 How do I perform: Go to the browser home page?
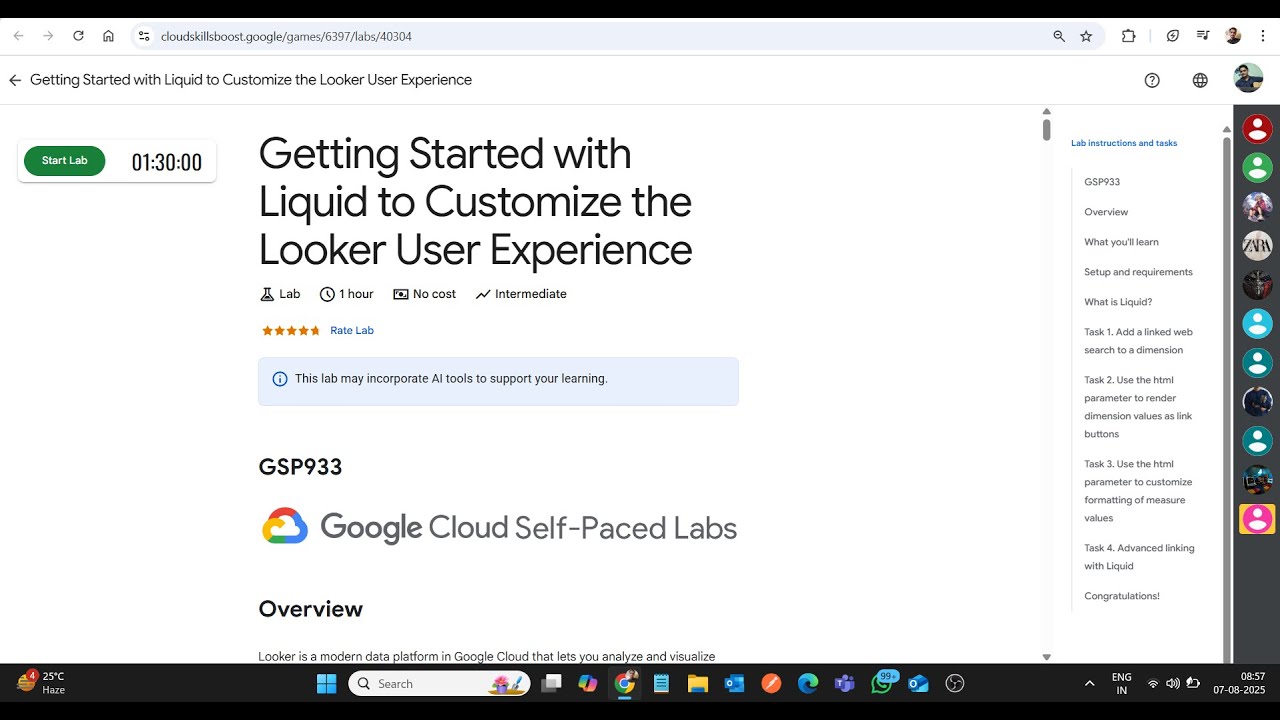[108, 36]
